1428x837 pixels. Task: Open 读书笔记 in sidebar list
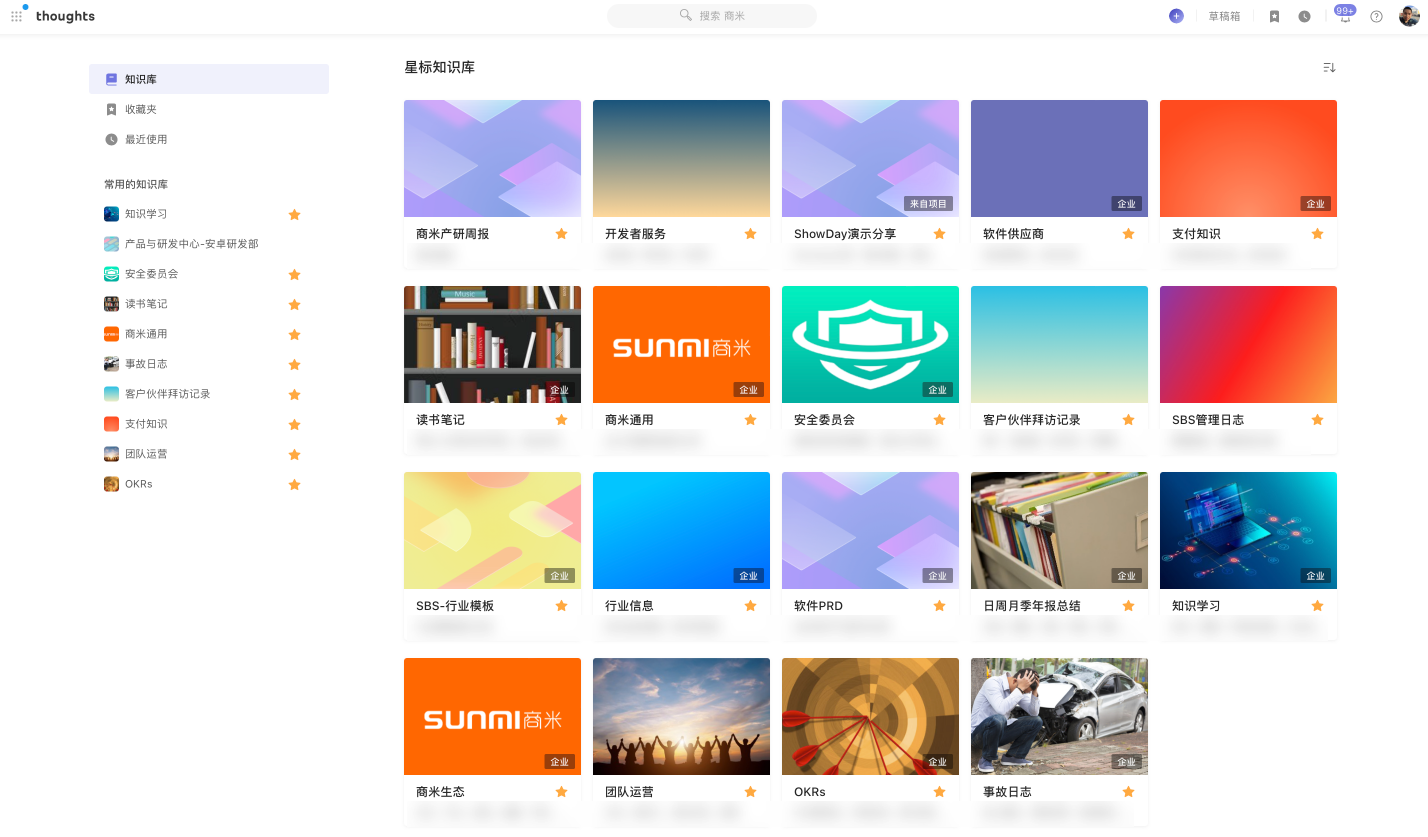tap(146, 304)
